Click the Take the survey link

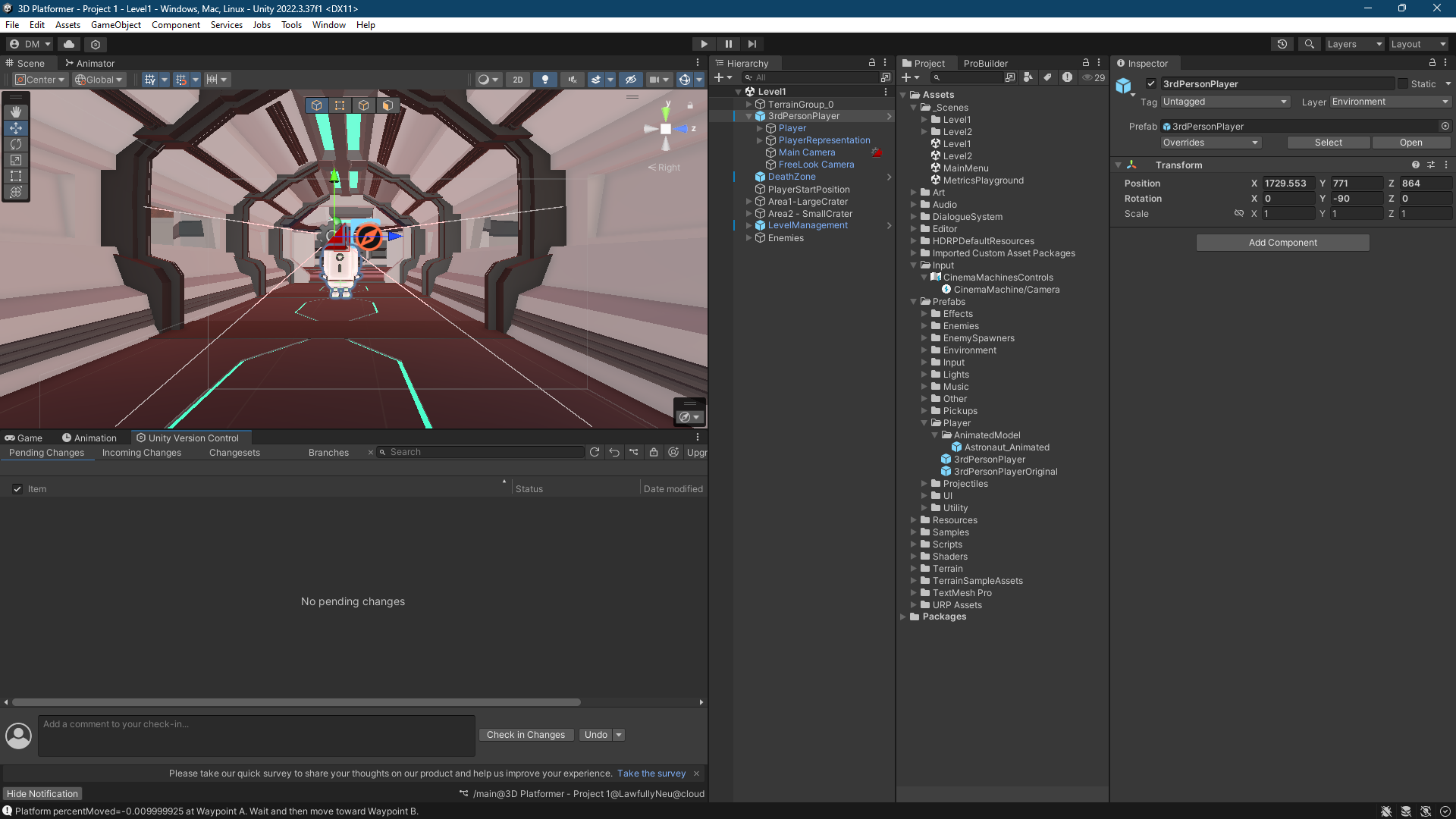point(651,773)
